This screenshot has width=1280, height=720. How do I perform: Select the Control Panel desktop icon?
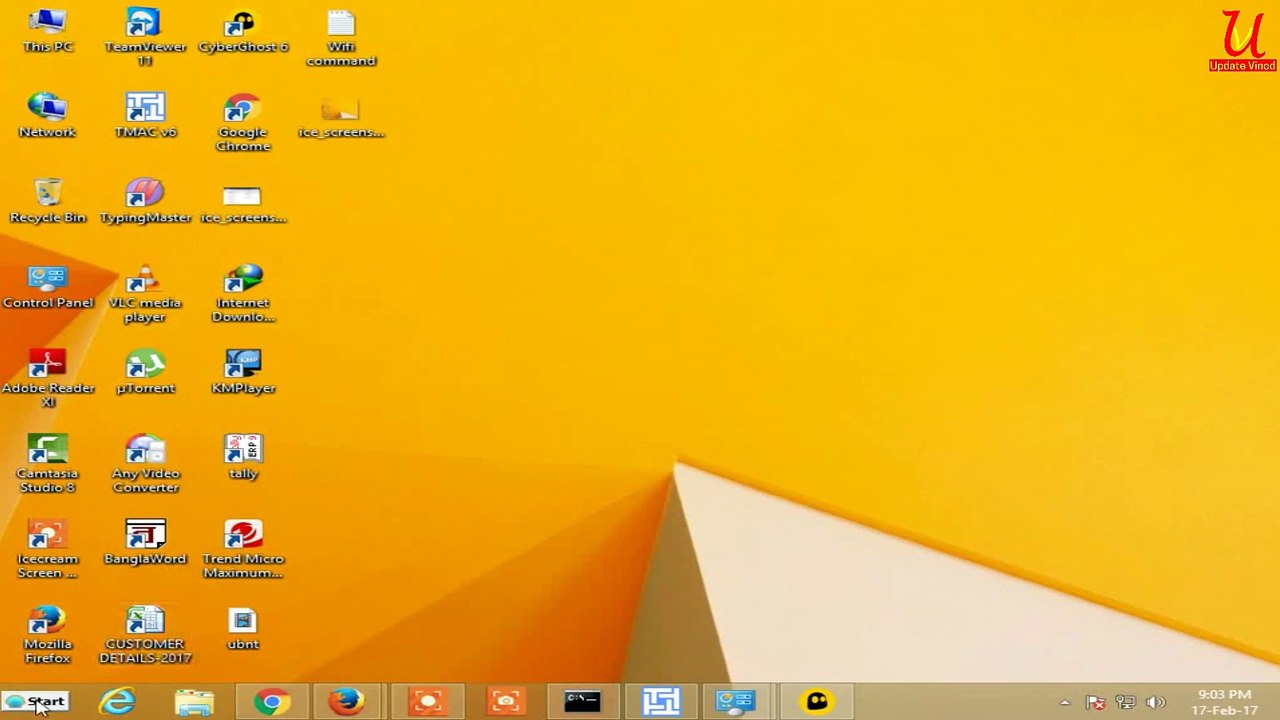(47, 286)
